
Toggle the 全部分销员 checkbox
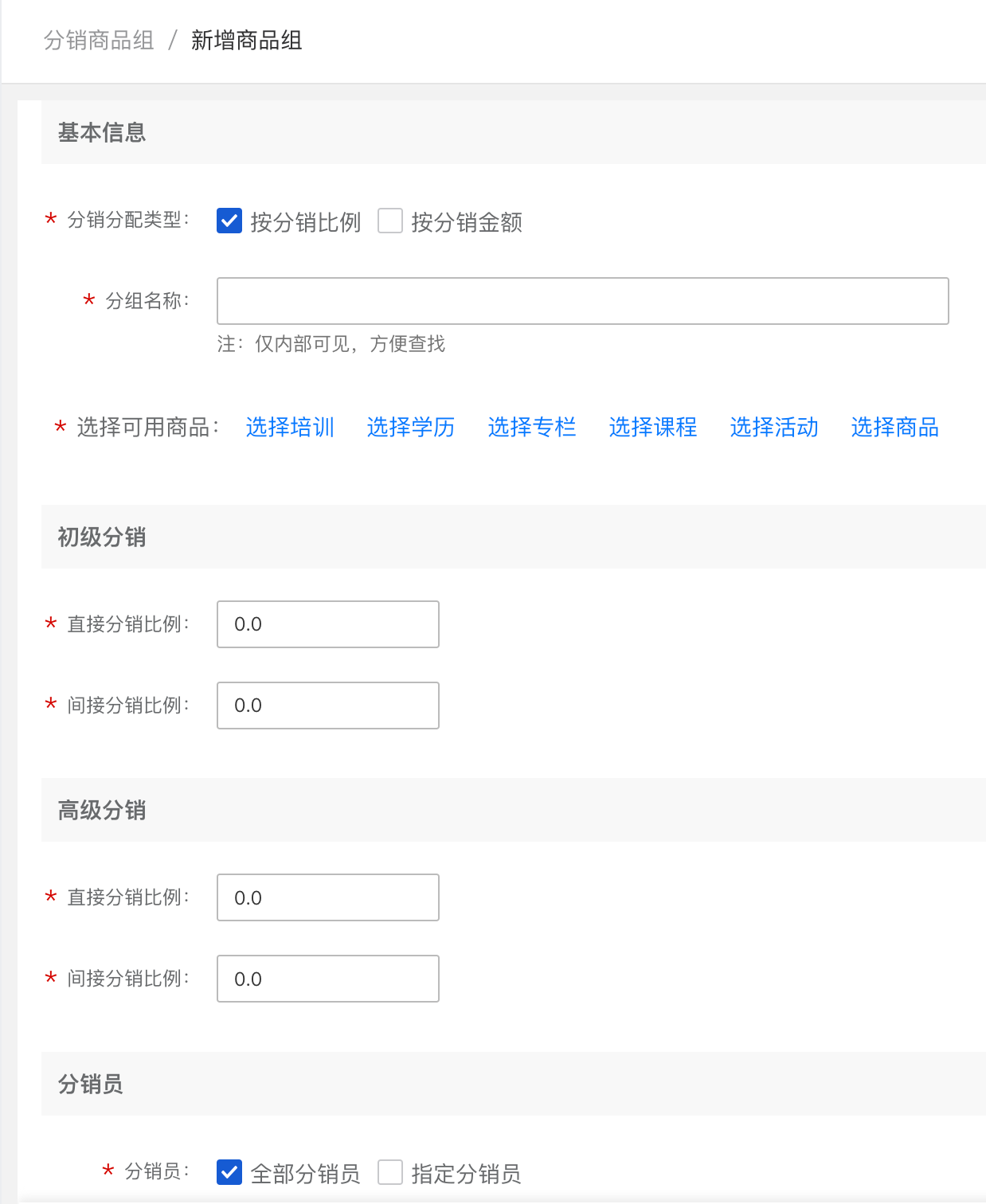(229, 1172)
